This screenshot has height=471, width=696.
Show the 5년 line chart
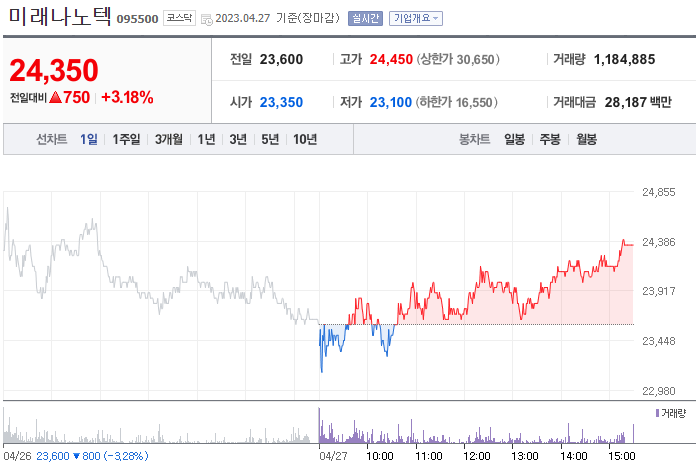[270, 139]
